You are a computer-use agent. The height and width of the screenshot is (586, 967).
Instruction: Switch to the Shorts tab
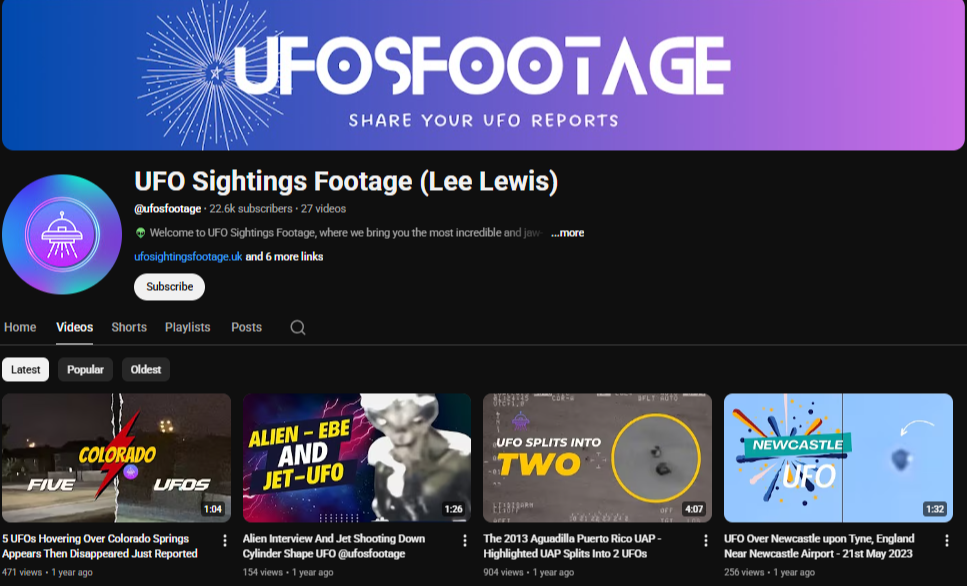tap(129, 327)
